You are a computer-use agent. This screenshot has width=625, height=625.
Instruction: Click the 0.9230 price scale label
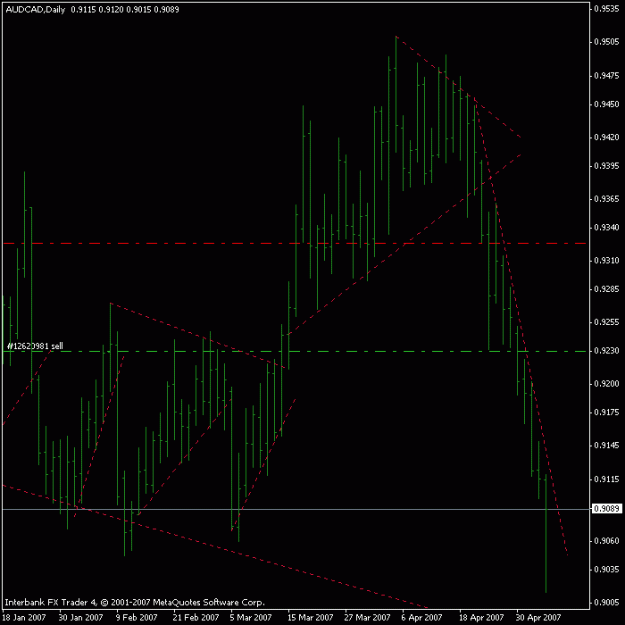click(x=607, y=351)
